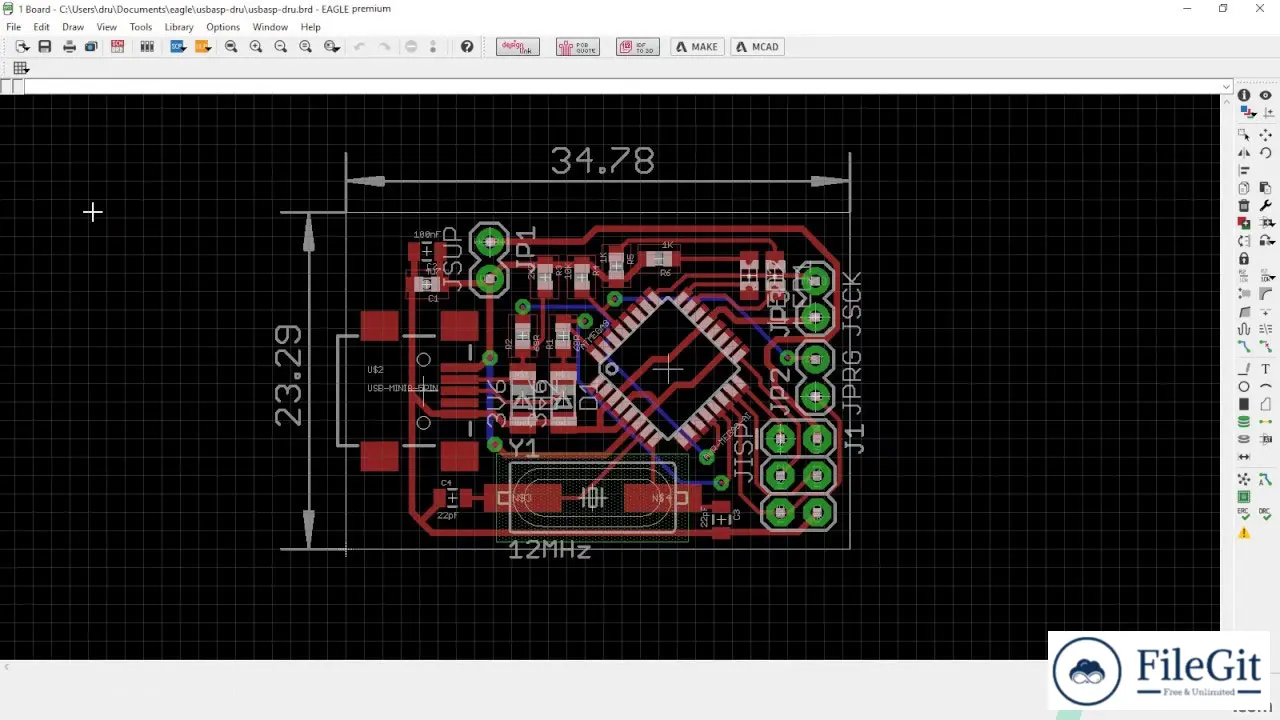This screenshot has height=720, width=1280.
Task: Click the MAKE button
Action: (x=697, y=47)
